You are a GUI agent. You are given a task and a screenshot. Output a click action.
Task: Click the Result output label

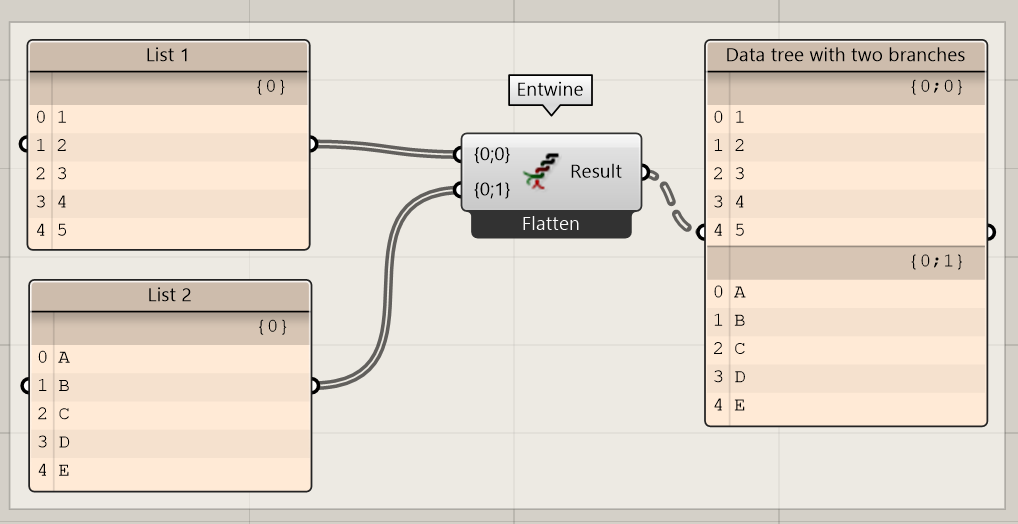point(596,172)
